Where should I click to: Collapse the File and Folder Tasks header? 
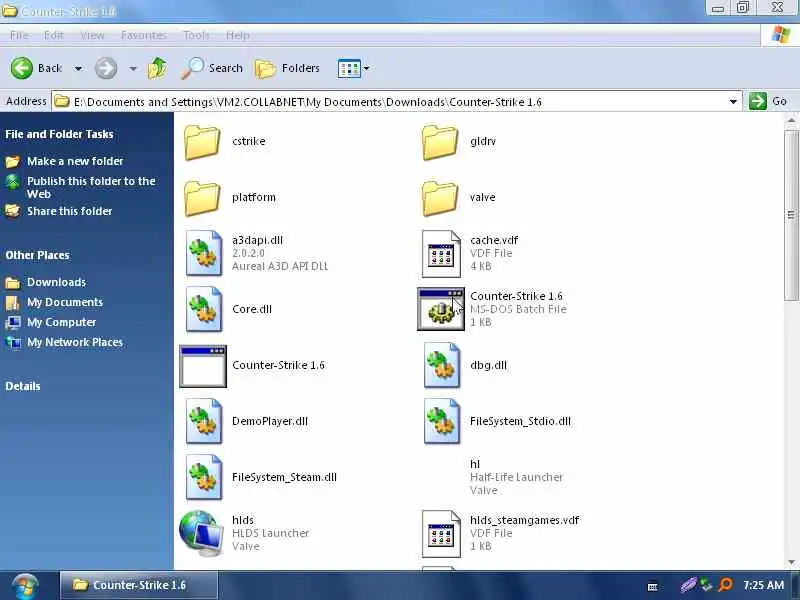click(x=59, y=134)
